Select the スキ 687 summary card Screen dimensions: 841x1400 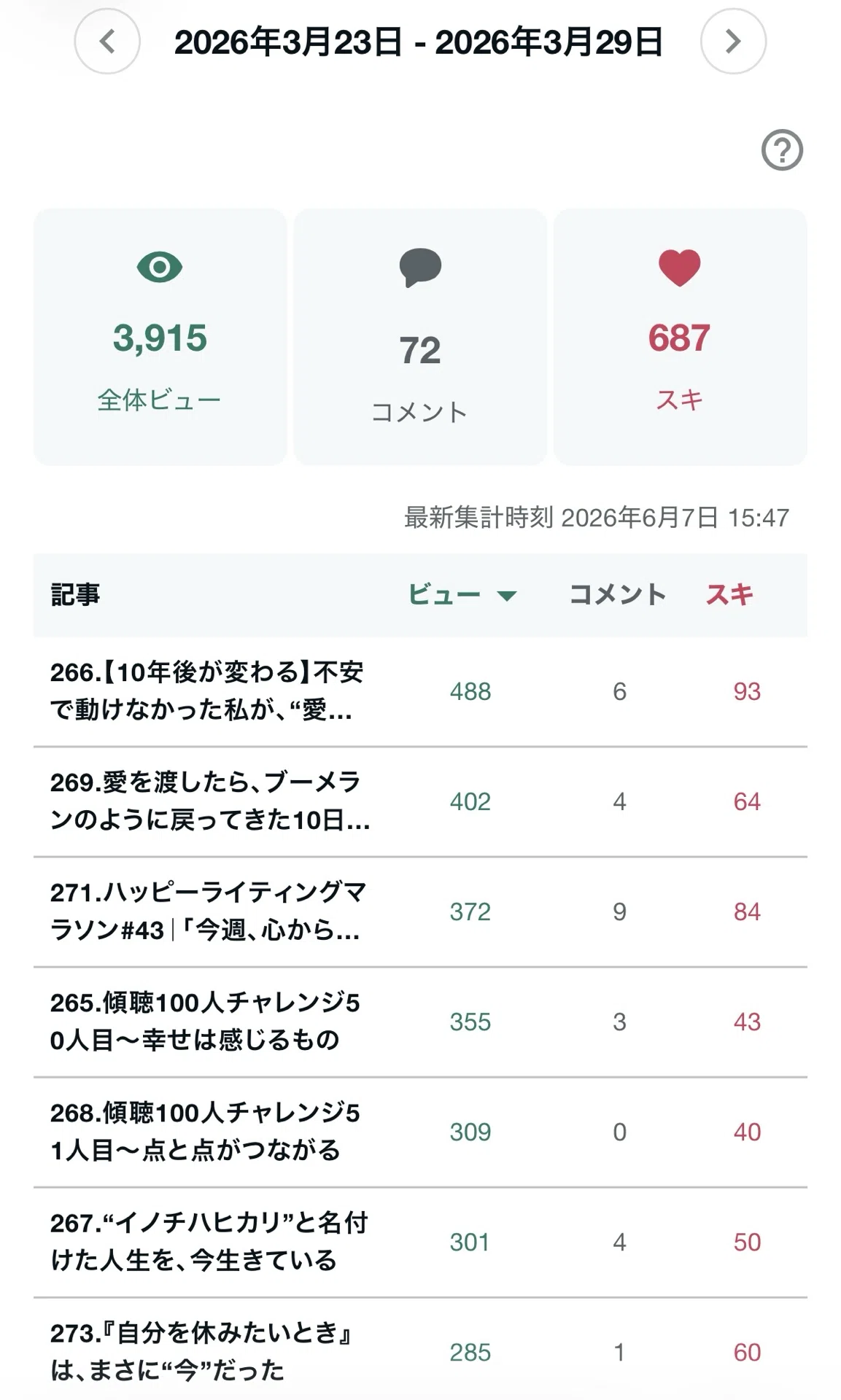[680, 337]
